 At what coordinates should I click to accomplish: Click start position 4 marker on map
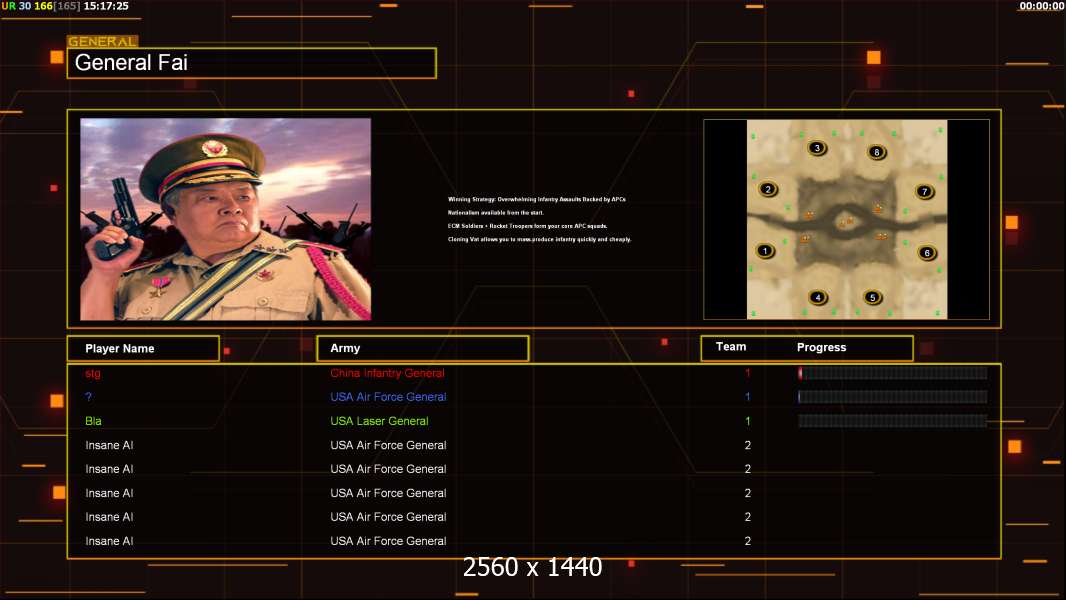818,297
